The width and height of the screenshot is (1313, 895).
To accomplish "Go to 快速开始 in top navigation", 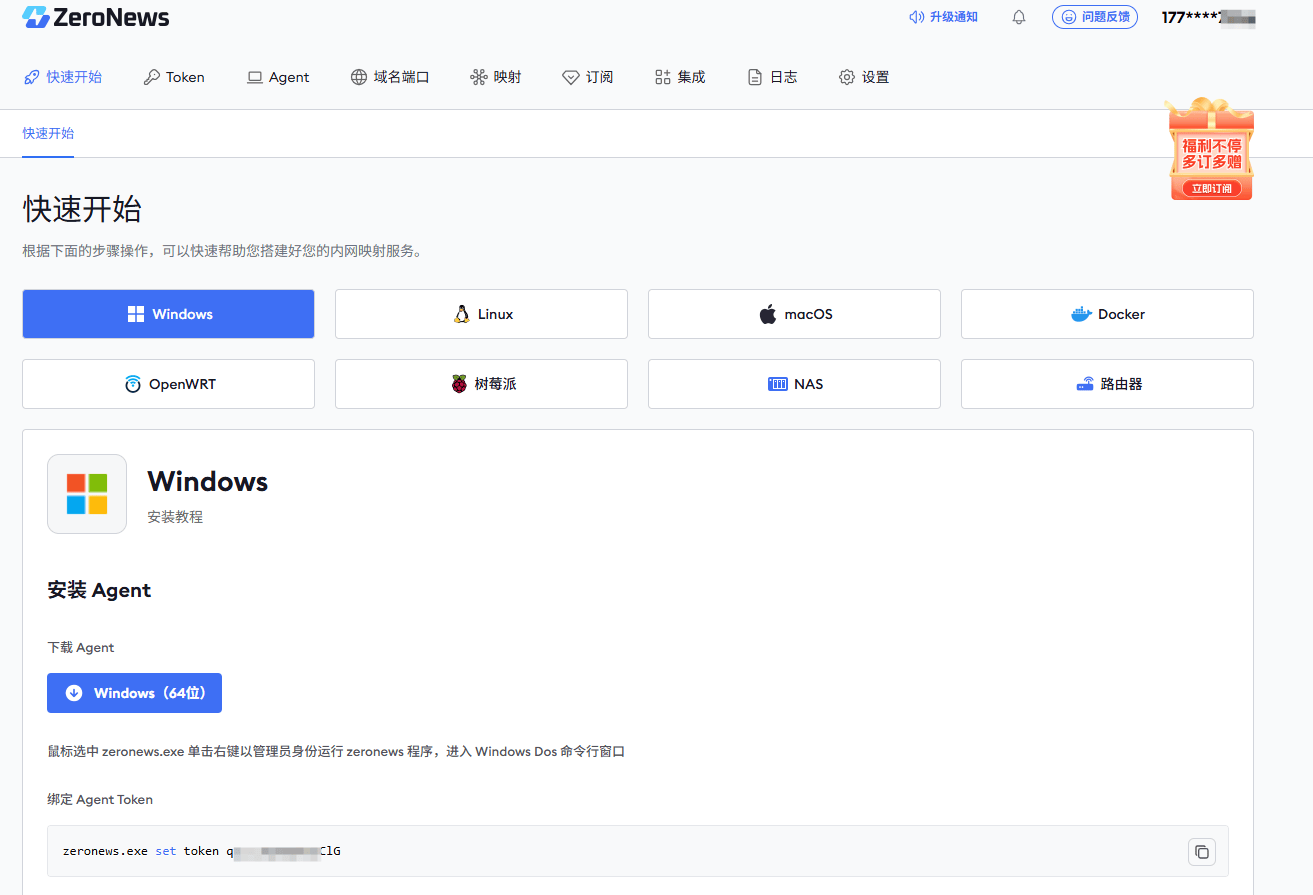I will (62, 77).
